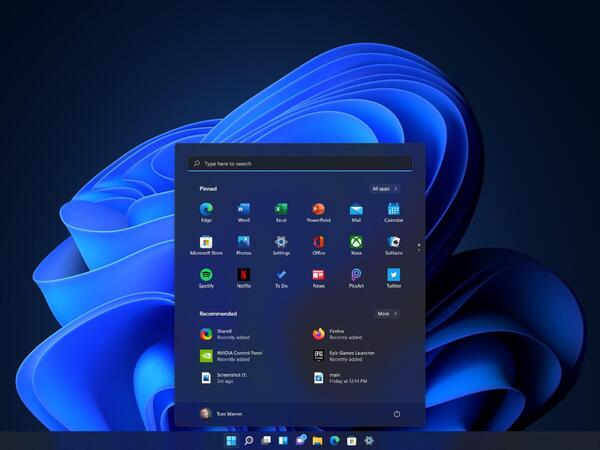Launch Word from pinned apps
This screenshot has width=600, height=450.
pos(244,212)
